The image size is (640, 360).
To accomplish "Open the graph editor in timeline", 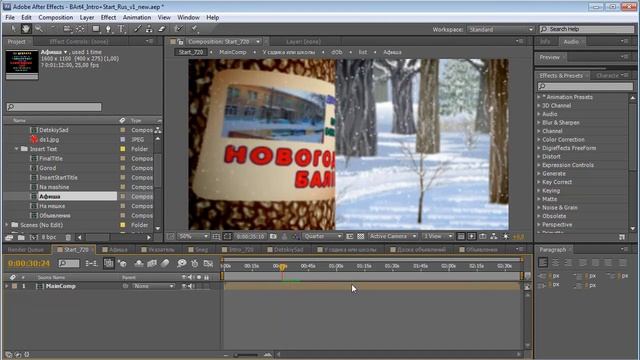I will (208, 264).
